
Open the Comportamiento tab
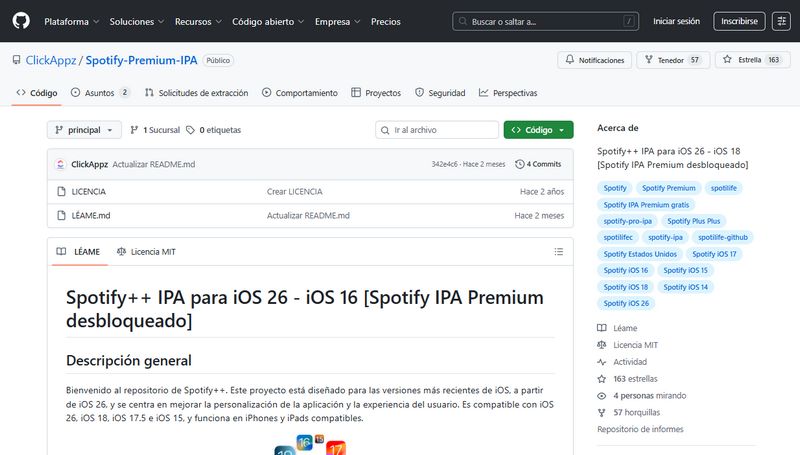300,93
